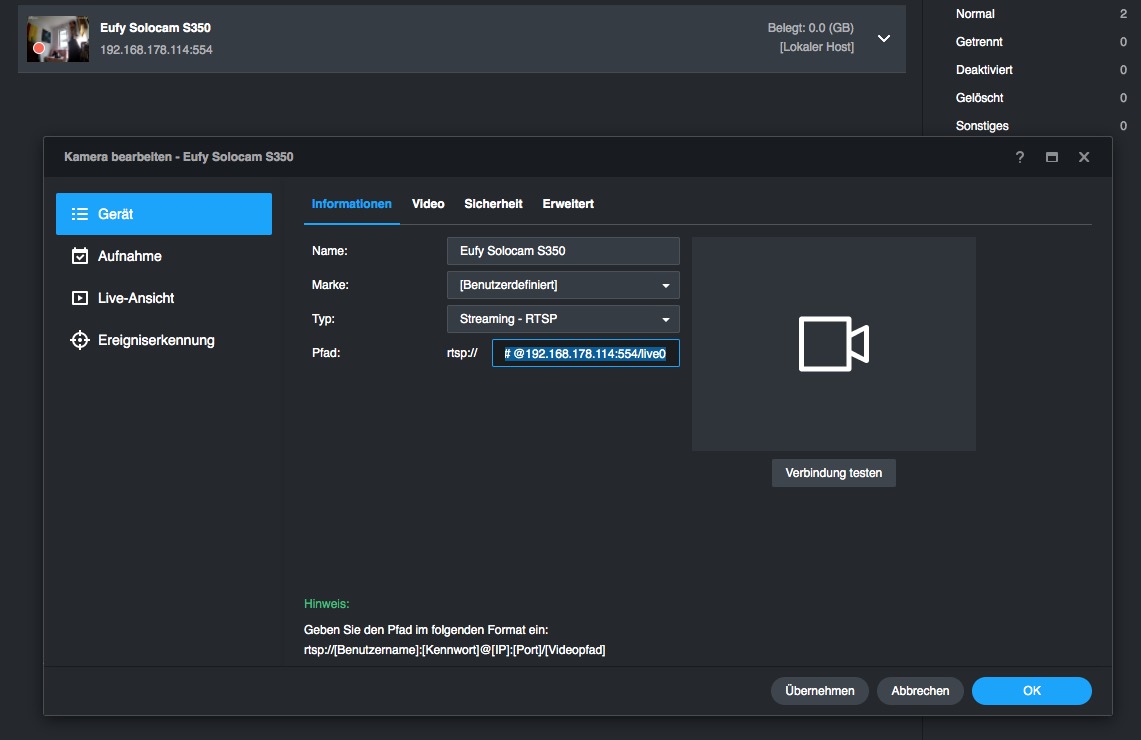1141x740 pixels.
Task: Click the Verbindung testen button
Action: click(x=833, y=473)
